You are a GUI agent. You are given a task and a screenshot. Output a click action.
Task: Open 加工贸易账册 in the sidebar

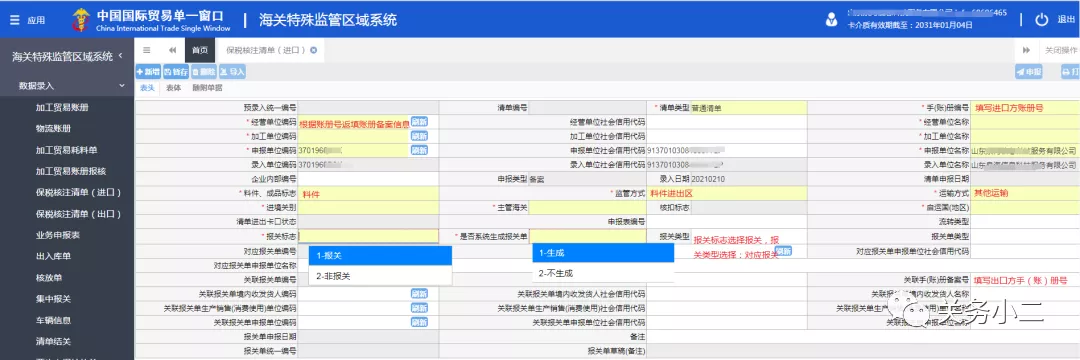pyautogui.click(x=62, y=107)
